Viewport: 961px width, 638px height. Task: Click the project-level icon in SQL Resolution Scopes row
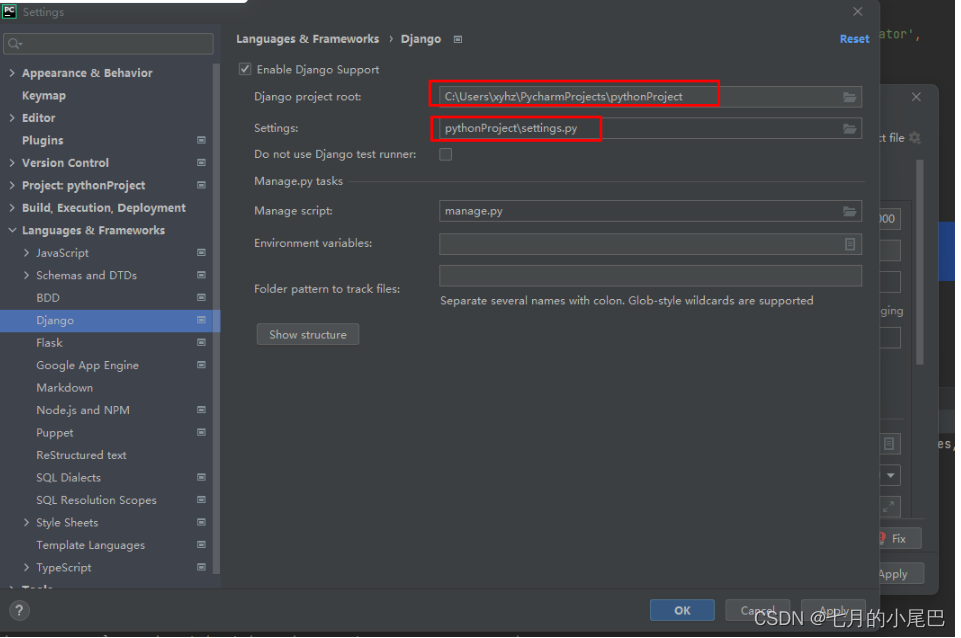[201, 499]
